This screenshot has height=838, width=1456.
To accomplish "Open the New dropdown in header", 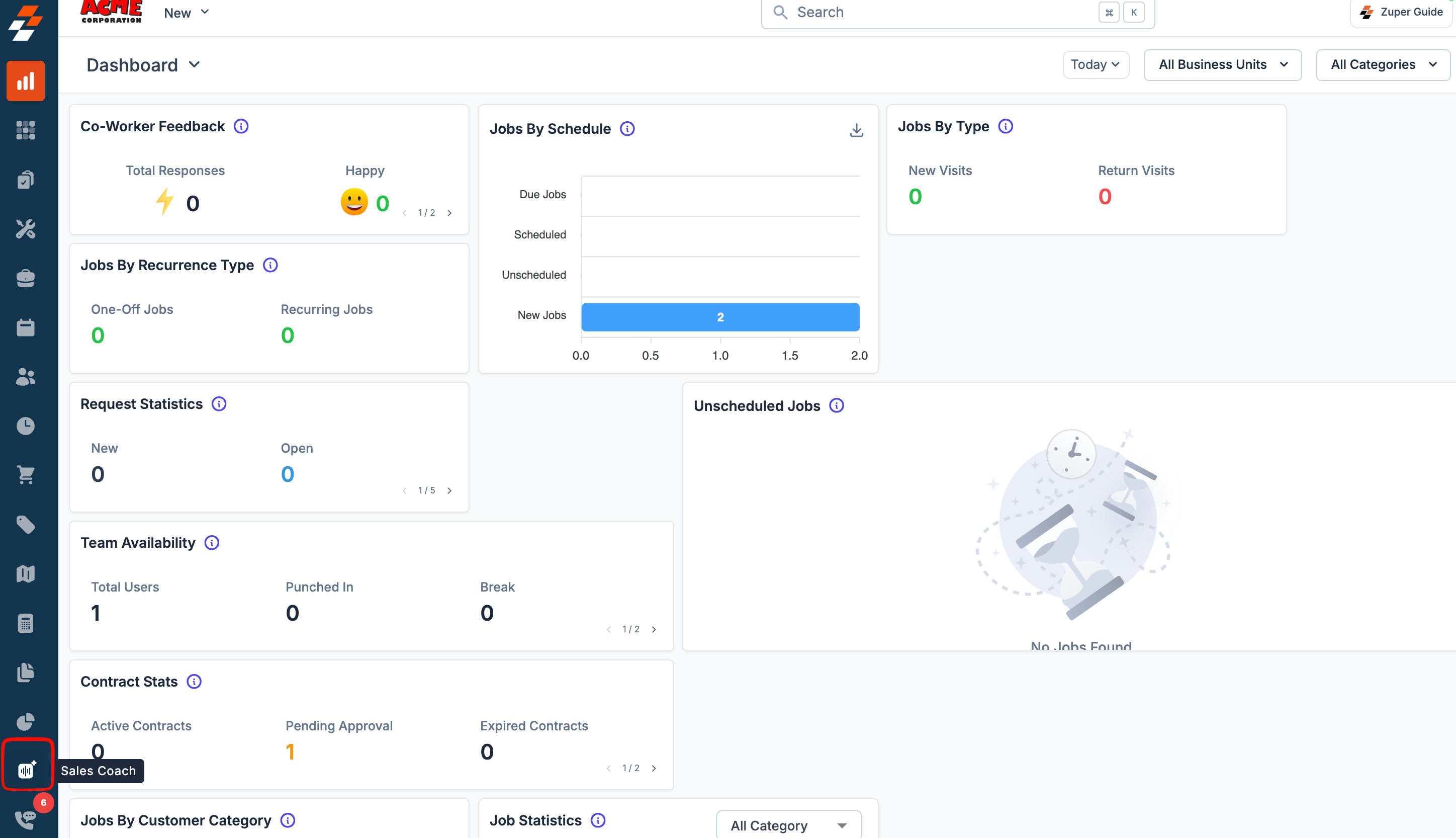I will click(x=187, y=13).
